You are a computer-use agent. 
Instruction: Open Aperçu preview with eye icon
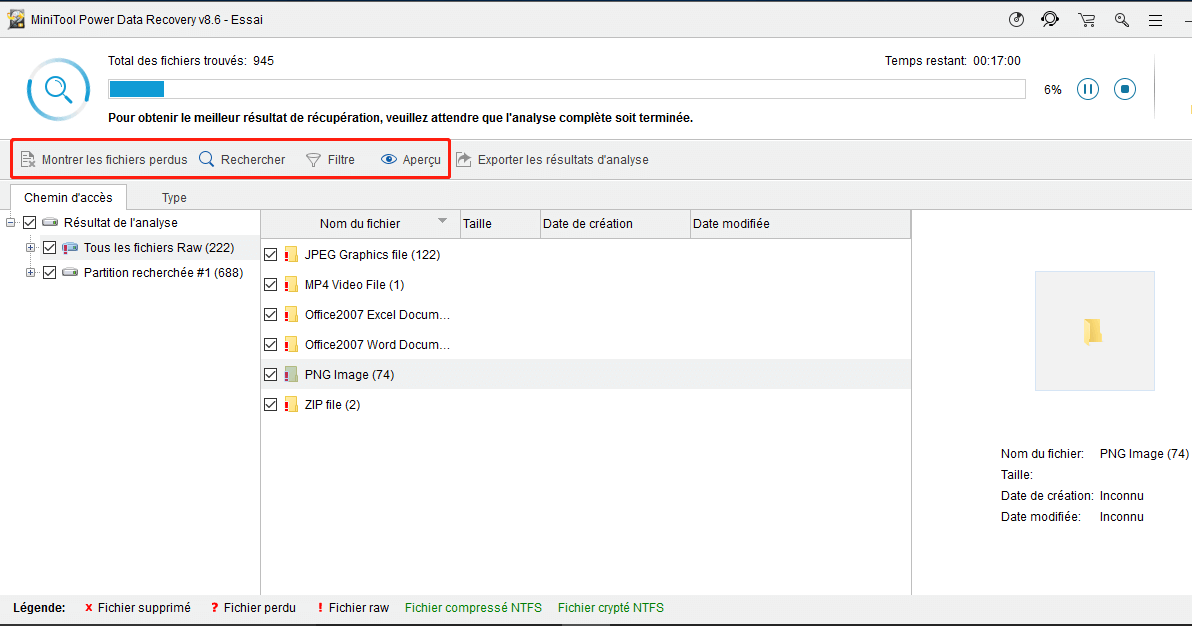(410, 159)
